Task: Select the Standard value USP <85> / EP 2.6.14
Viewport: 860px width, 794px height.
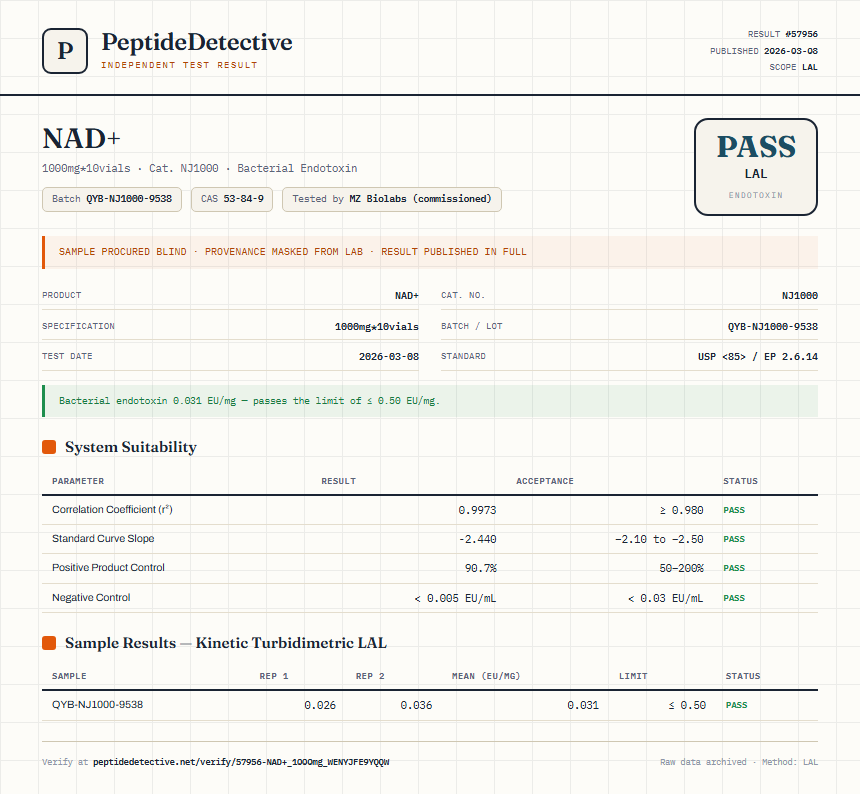Action: [757, 356]
